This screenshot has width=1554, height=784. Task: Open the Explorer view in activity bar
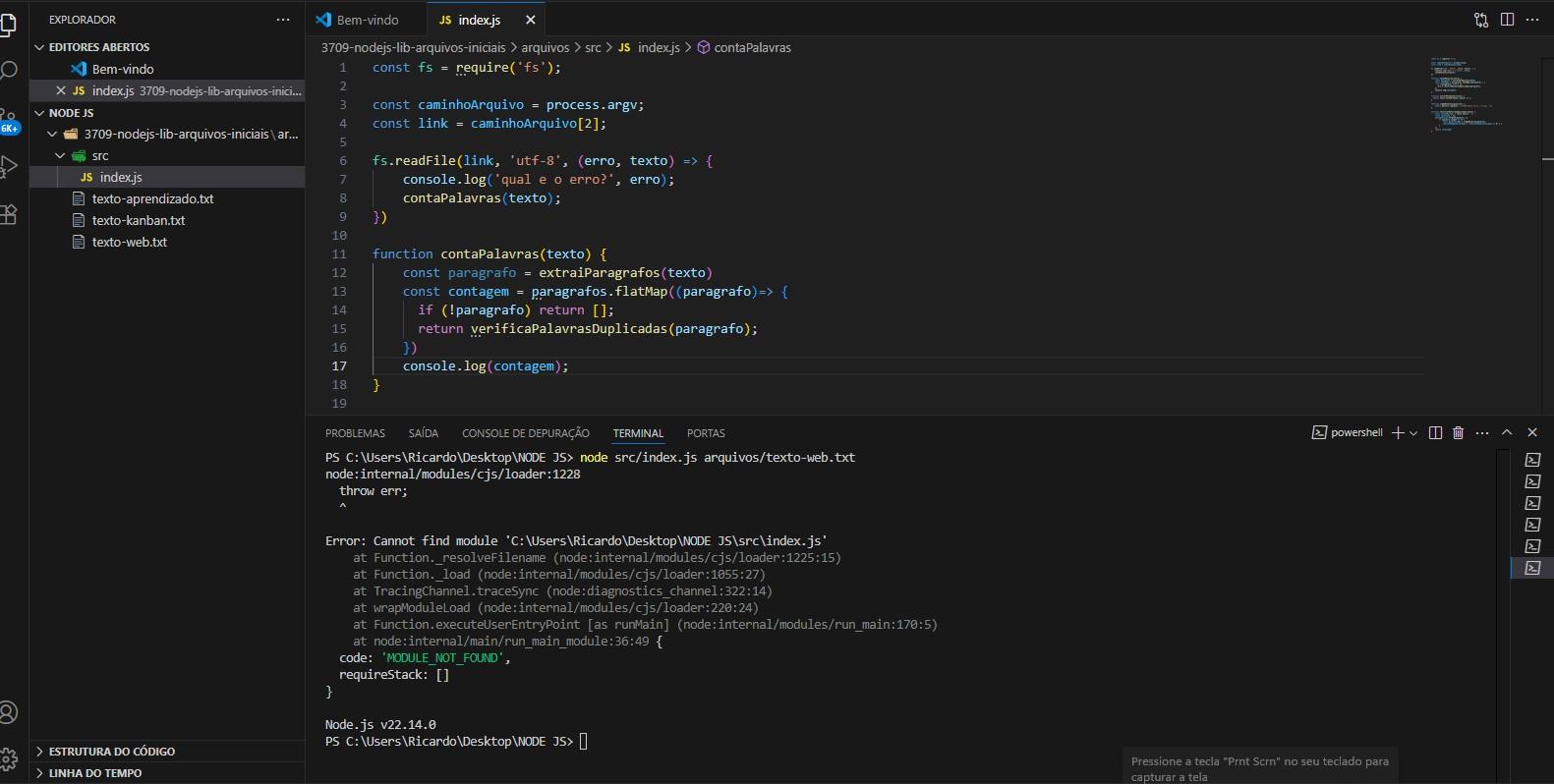(x=8, y=24)
